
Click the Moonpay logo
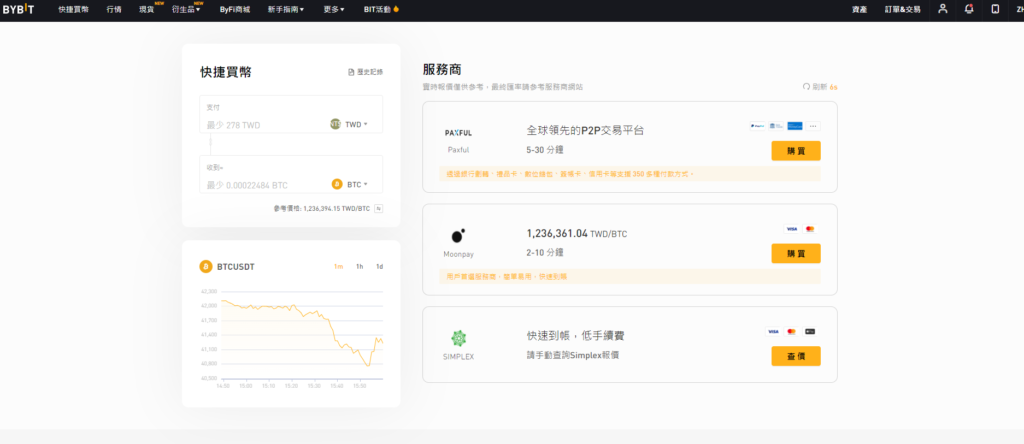(x=458, y=236)
